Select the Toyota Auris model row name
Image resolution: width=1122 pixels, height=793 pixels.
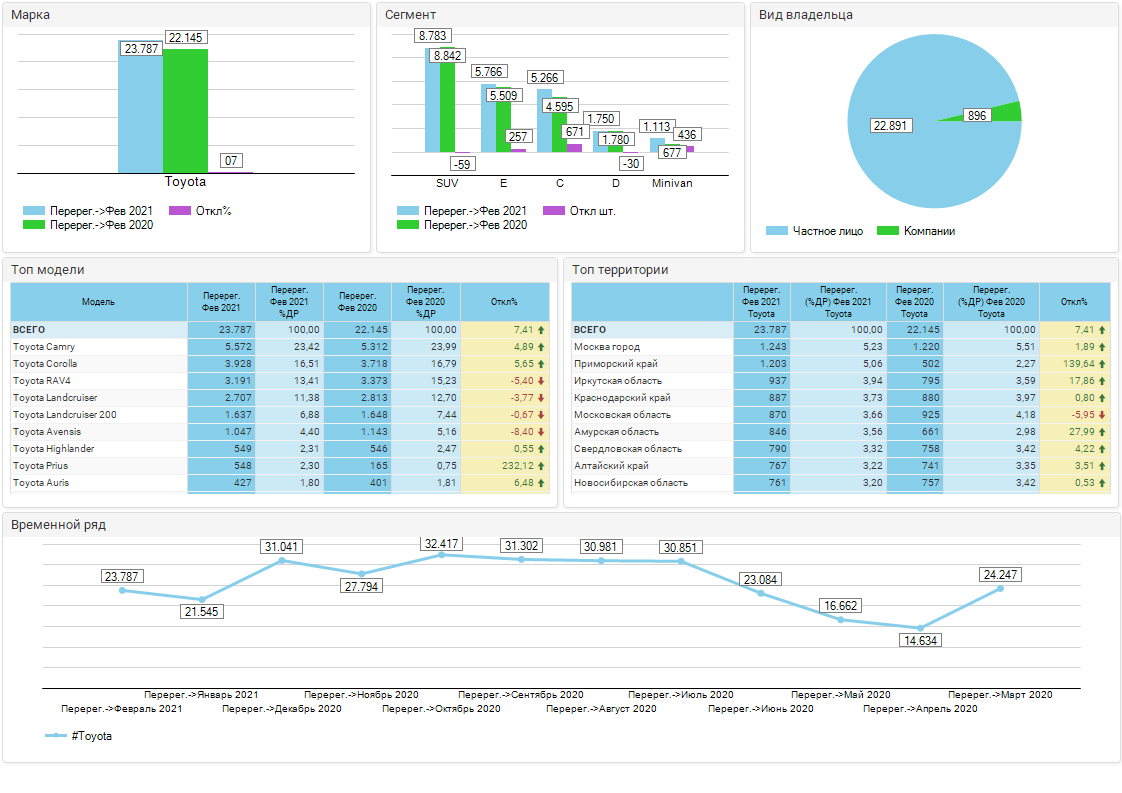point(42,483)
